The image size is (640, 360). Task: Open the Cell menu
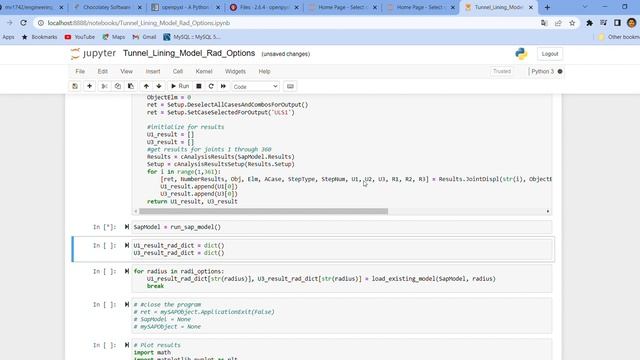[x=178, y=71]
